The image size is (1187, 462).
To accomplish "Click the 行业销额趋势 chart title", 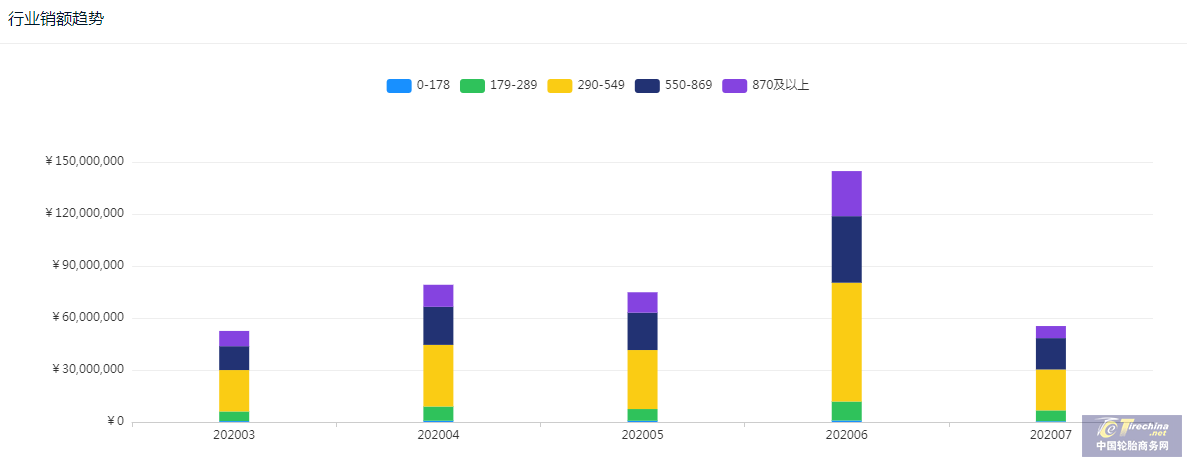I will [56, 20].
